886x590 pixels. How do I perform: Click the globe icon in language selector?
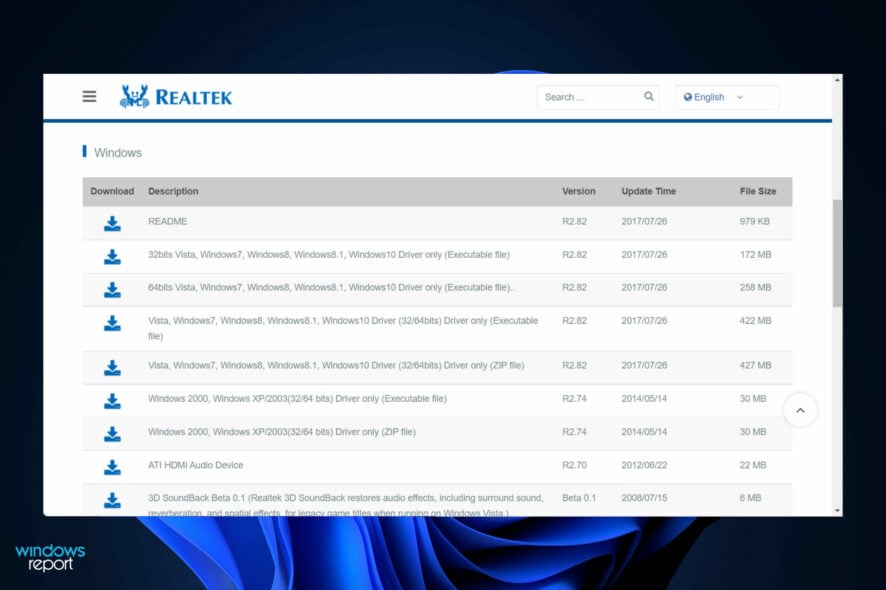tap(687, 97)
